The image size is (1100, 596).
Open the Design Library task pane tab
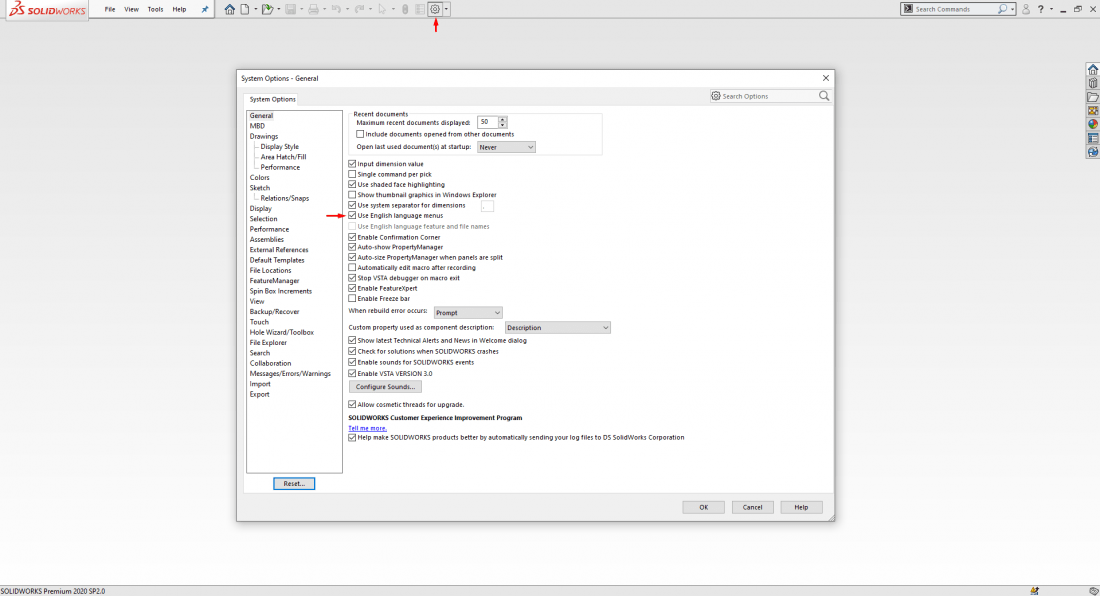1092,83
